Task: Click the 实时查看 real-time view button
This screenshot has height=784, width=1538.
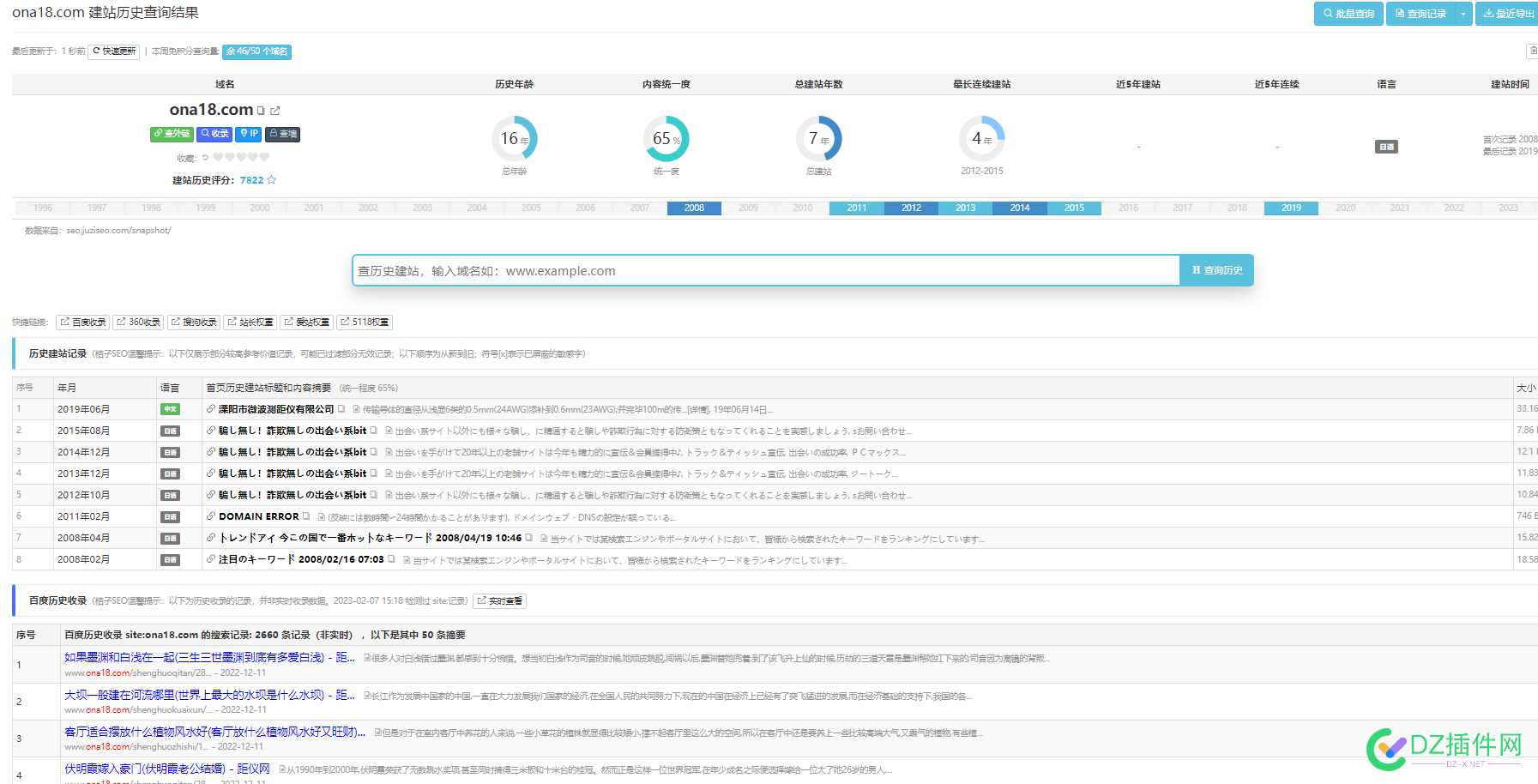Action: pos(500,601)
